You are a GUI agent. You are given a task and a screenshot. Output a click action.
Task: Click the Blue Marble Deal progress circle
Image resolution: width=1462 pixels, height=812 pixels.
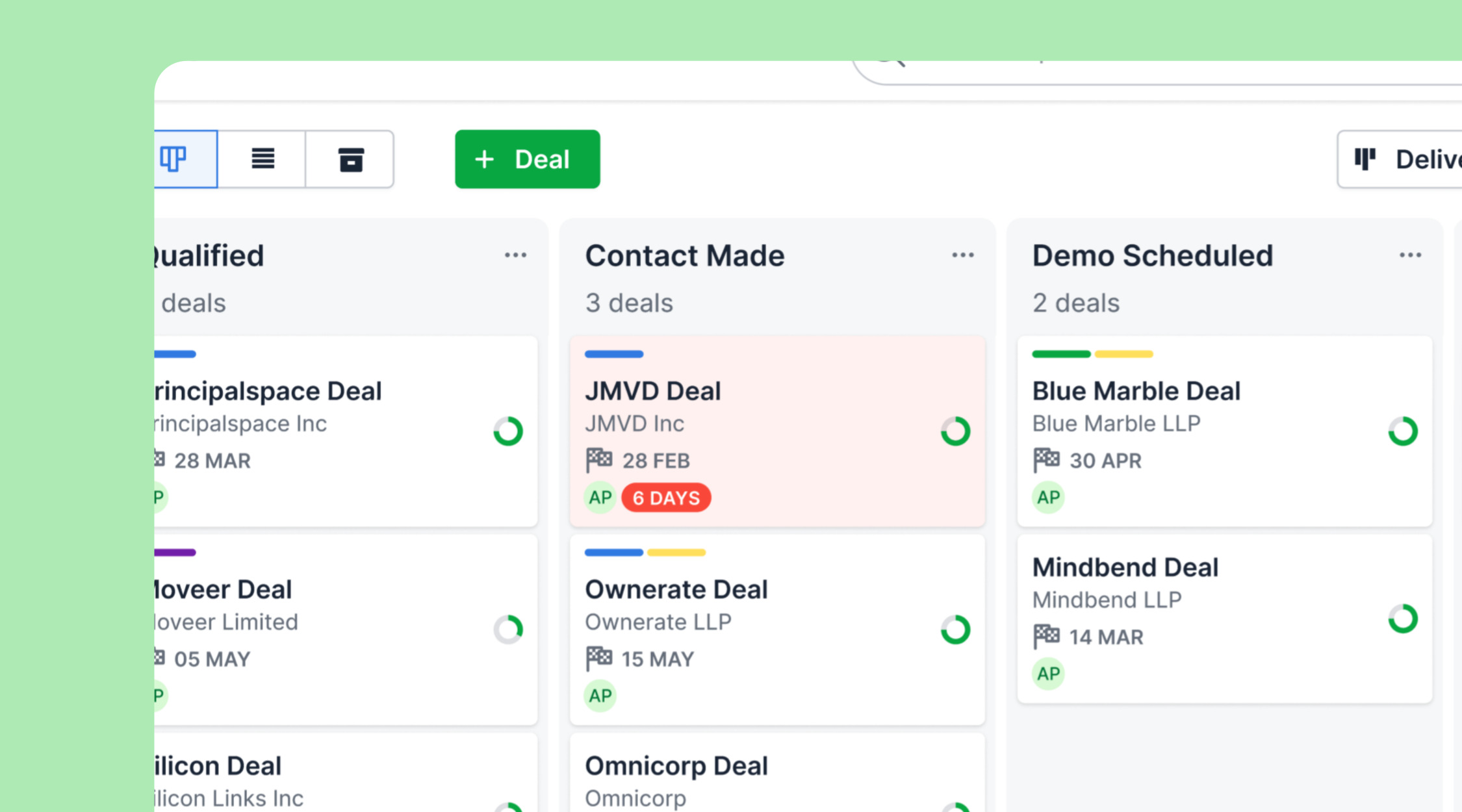[1402, 431]
